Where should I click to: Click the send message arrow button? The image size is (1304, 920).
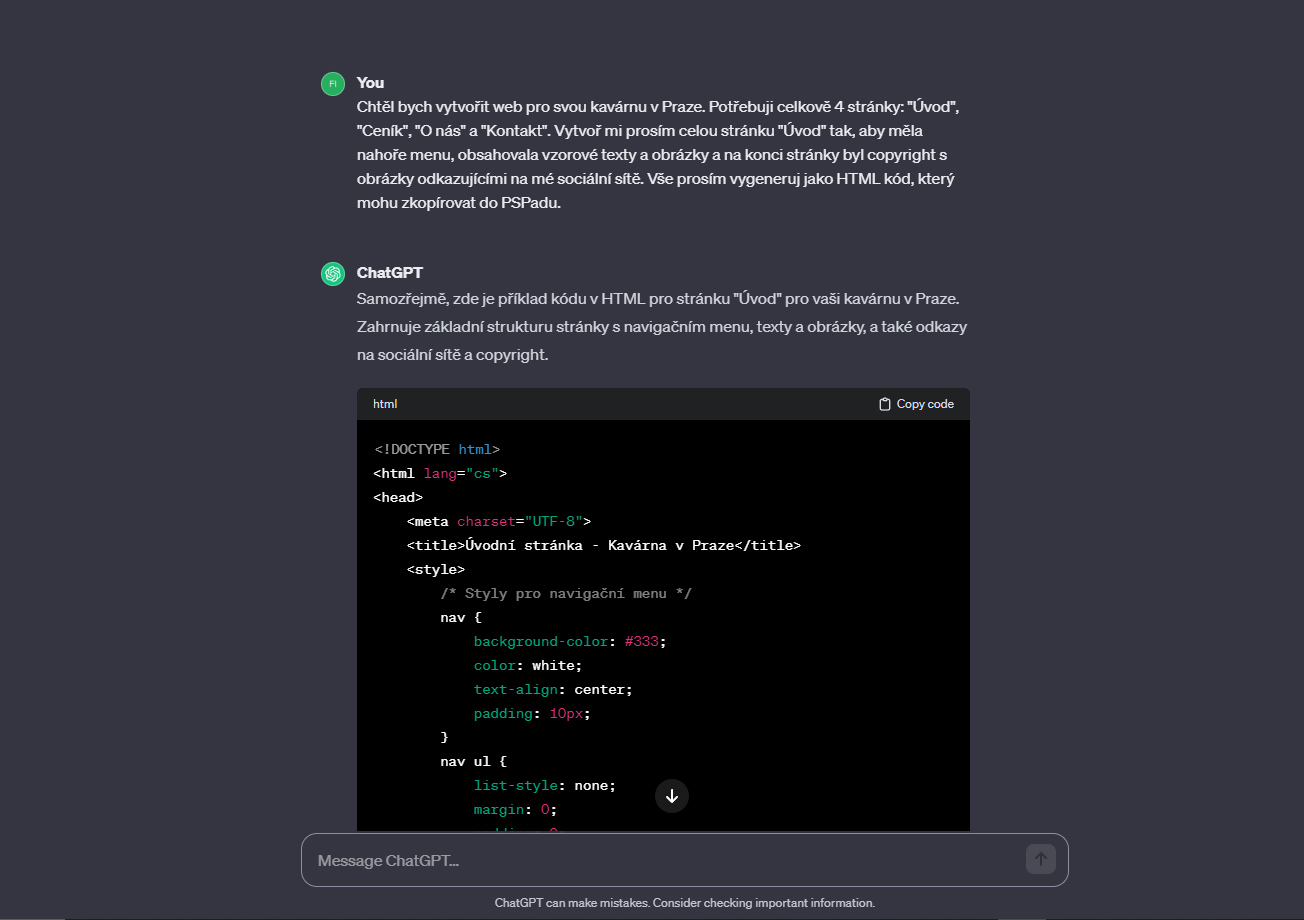pyautogui.click(x=1040, y=859)
